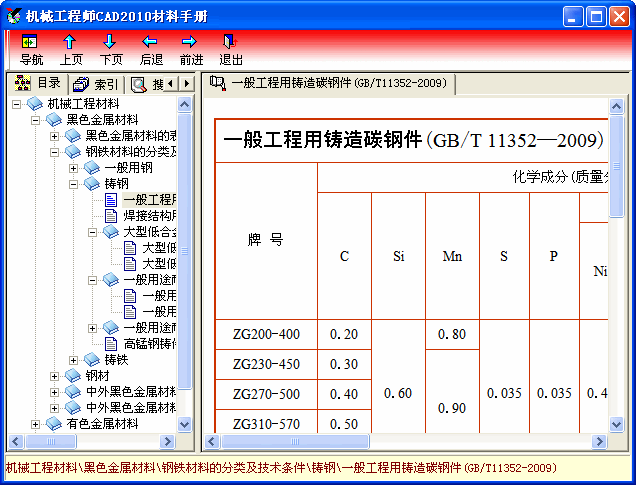Click the content scroll-left arrow
This screenshot has height=485, width=636.
coord(212,441)
